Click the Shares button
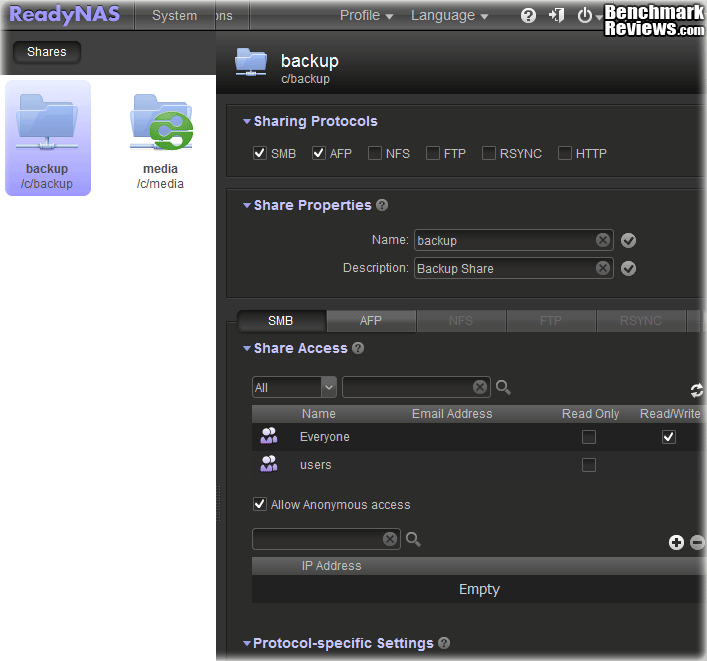This screenshot has height=661, width=707. pos(47,52)
